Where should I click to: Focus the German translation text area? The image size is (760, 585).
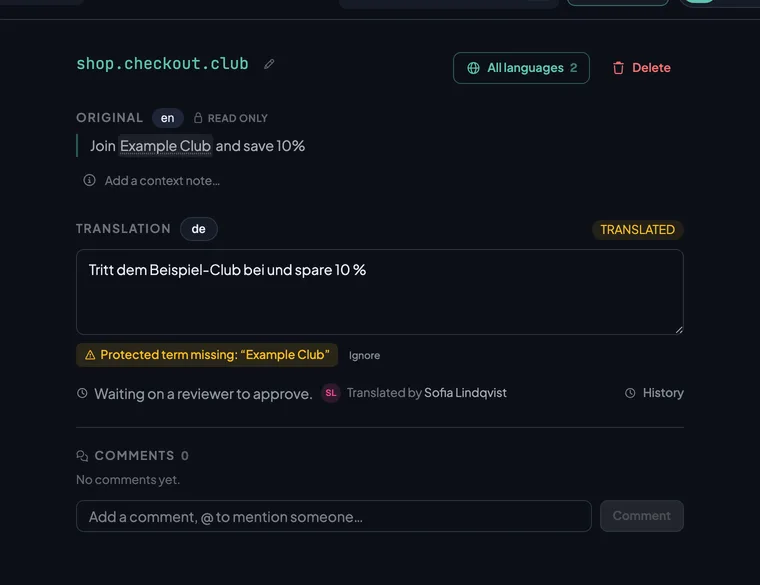pos(380,292)
